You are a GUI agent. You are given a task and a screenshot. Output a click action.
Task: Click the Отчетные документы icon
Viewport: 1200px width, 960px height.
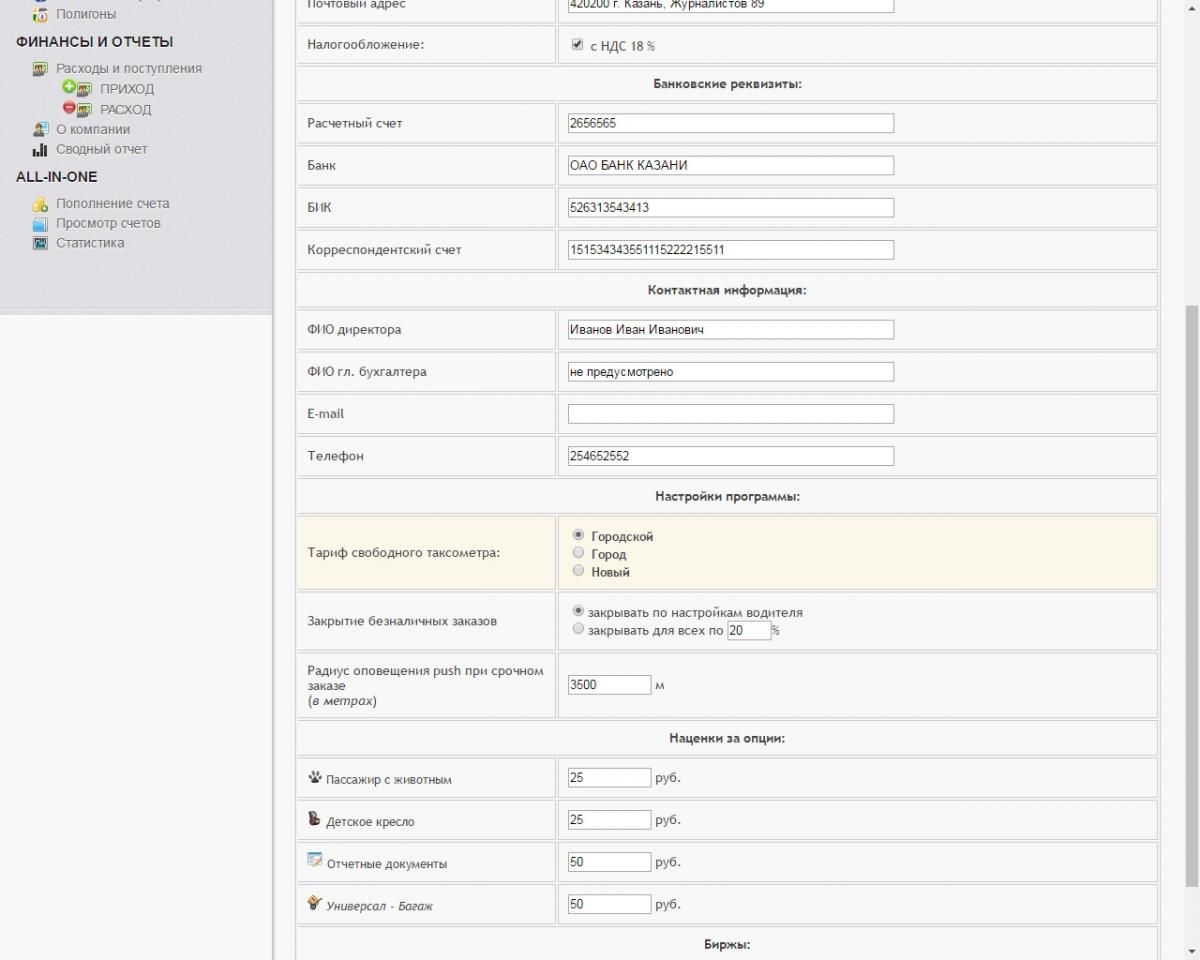[x=315, y=860]
